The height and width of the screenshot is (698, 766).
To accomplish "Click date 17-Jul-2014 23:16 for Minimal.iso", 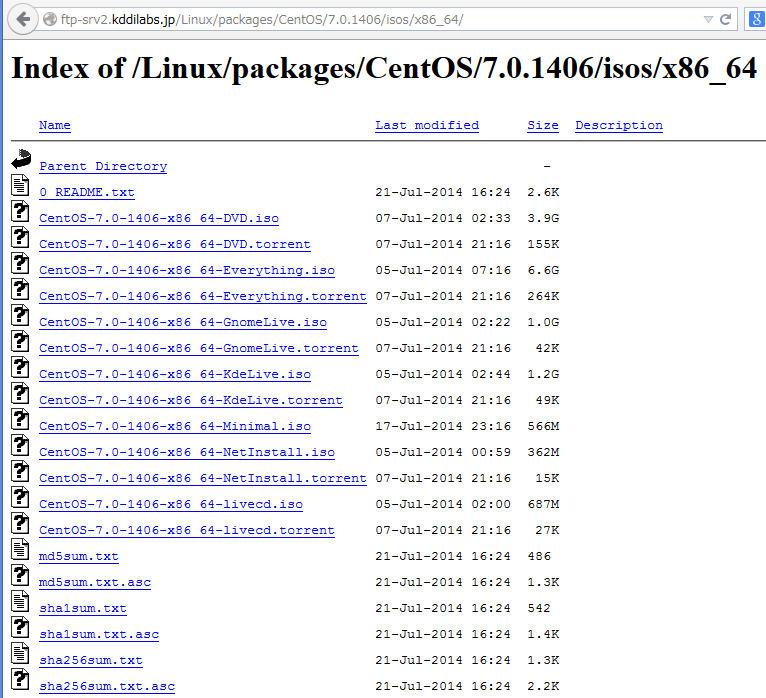I will tap(443, 426).
